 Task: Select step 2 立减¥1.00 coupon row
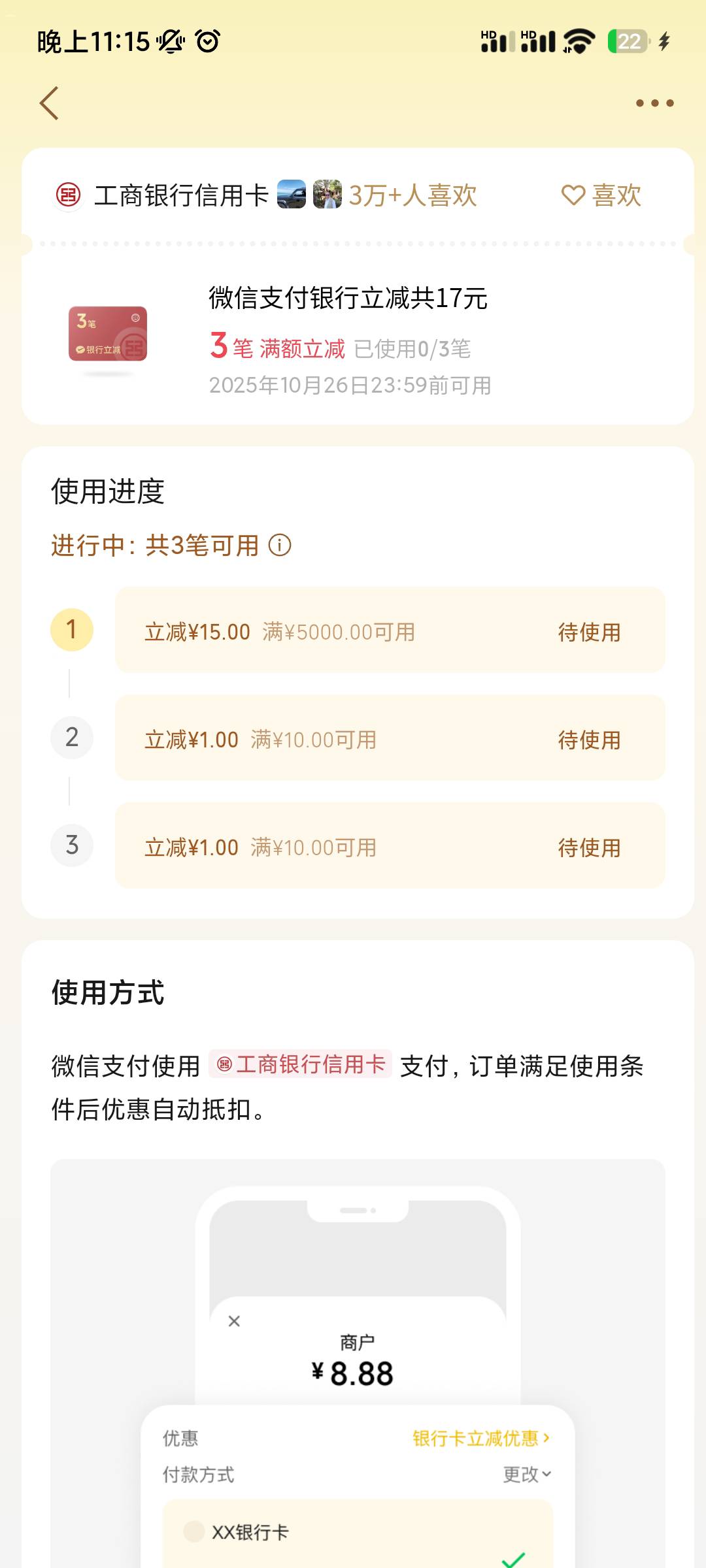click(390, 738)
